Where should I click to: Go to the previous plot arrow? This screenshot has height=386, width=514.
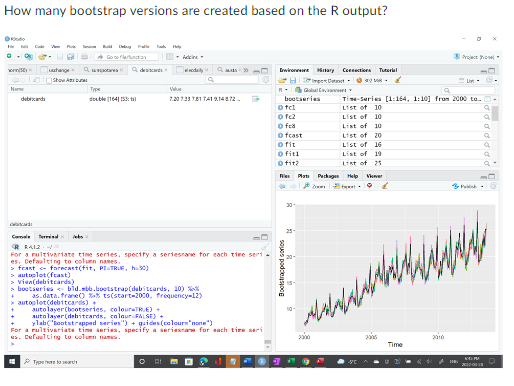282,186
